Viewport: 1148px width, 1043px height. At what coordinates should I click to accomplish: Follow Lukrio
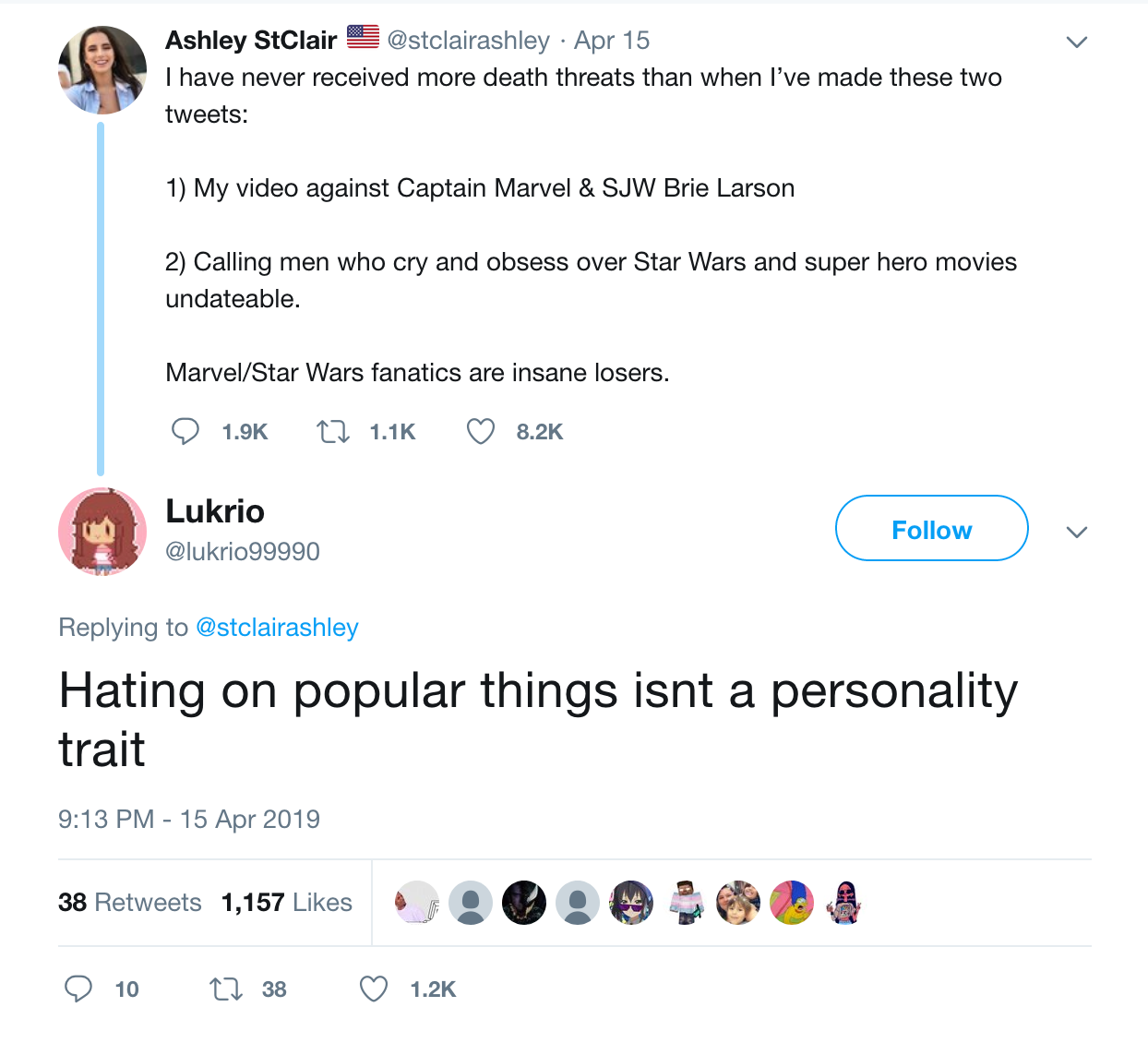coord(931,528)
